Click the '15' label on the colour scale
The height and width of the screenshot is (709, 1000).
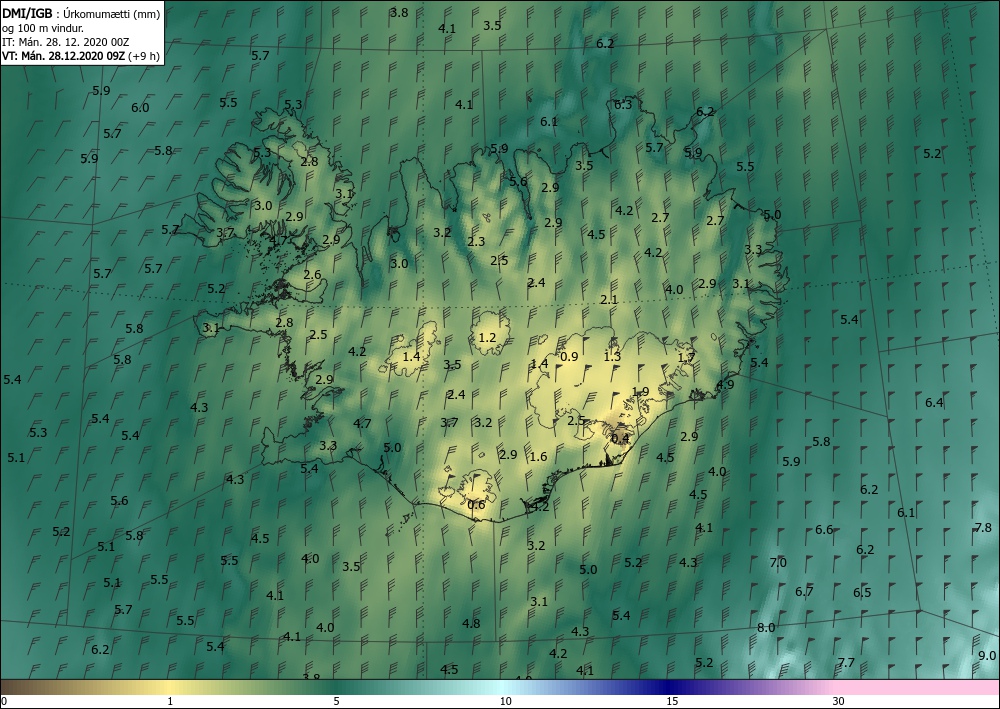point(672,702)
